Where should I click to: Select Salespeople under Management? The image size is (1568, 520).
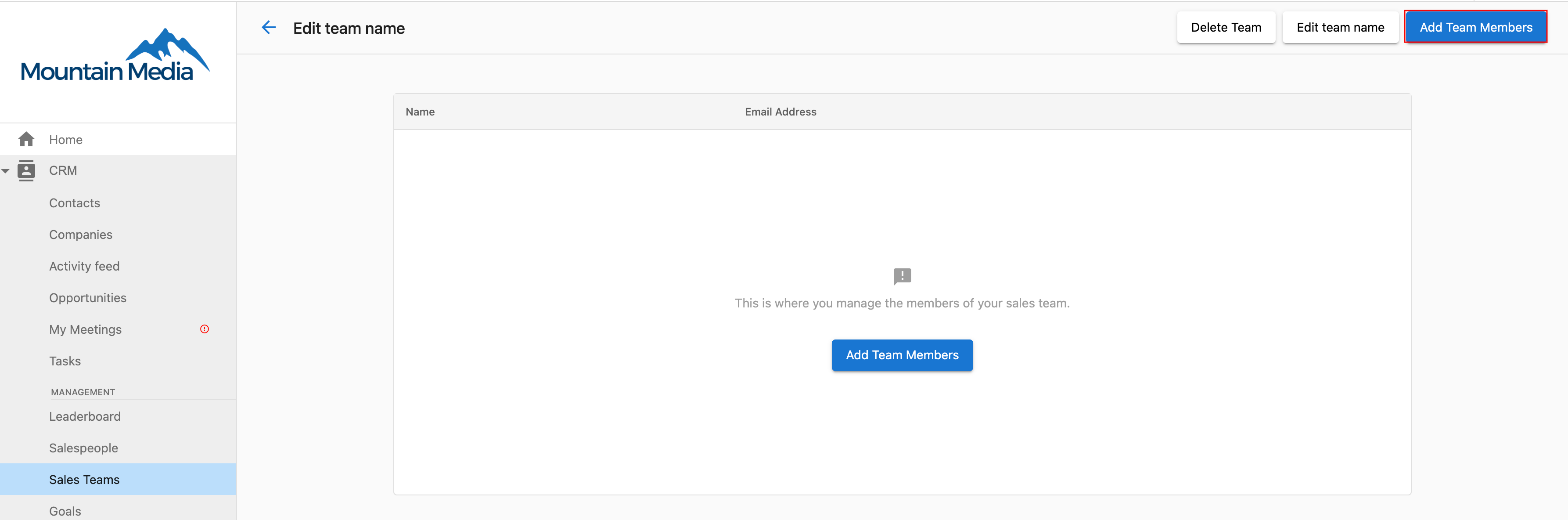tap(83, 448)
